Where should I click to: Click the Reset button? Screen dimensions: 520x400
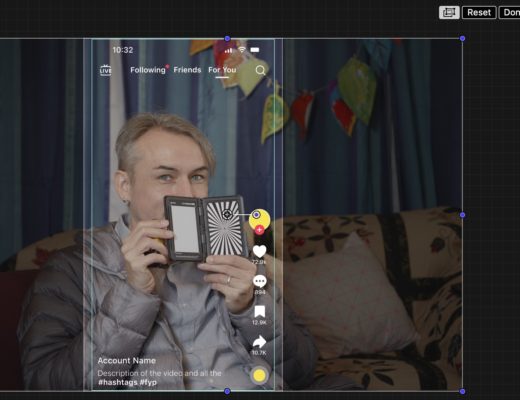[x=479, y=13]
